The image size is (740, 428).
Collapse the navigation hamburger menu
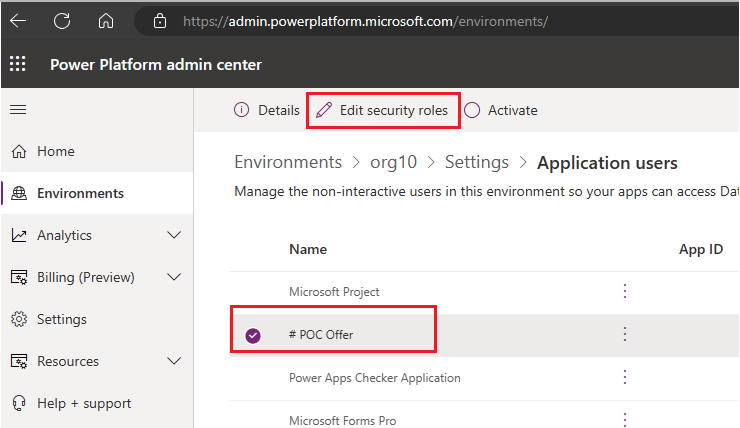18,109
